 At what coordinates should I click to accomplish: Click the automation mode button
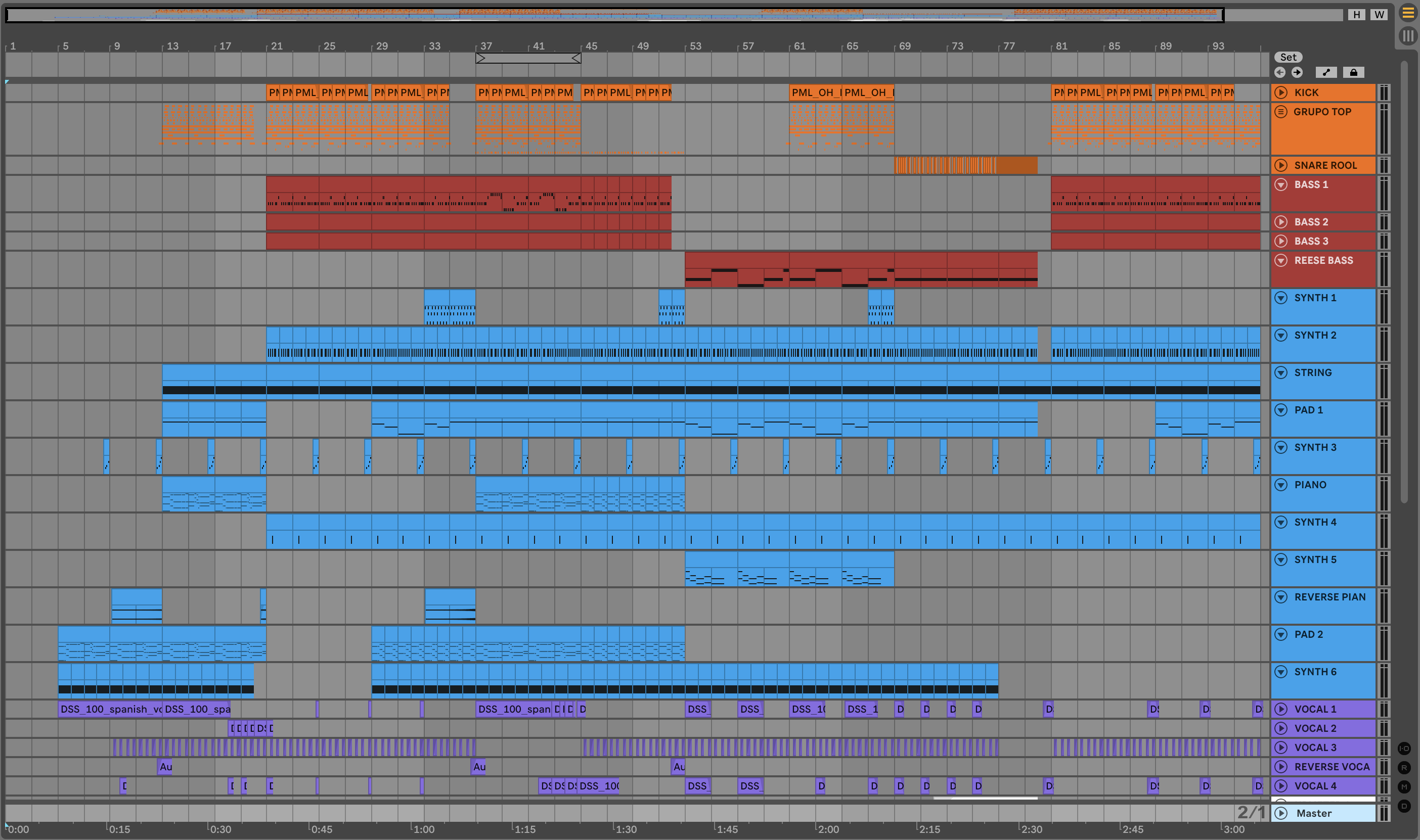pos(1326,72)
